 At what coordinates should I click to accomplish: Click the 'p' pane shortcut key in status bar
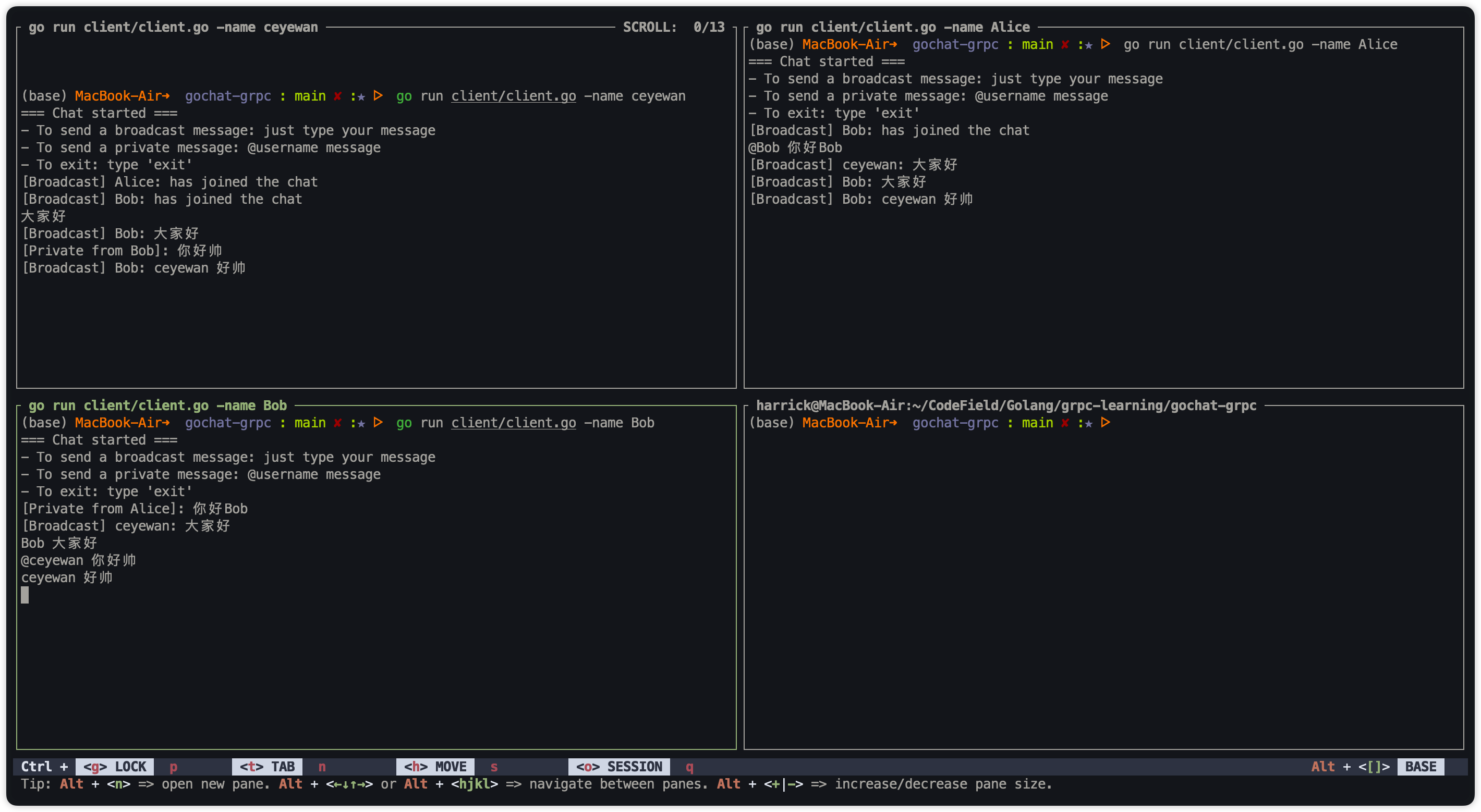tap(173, 767)
